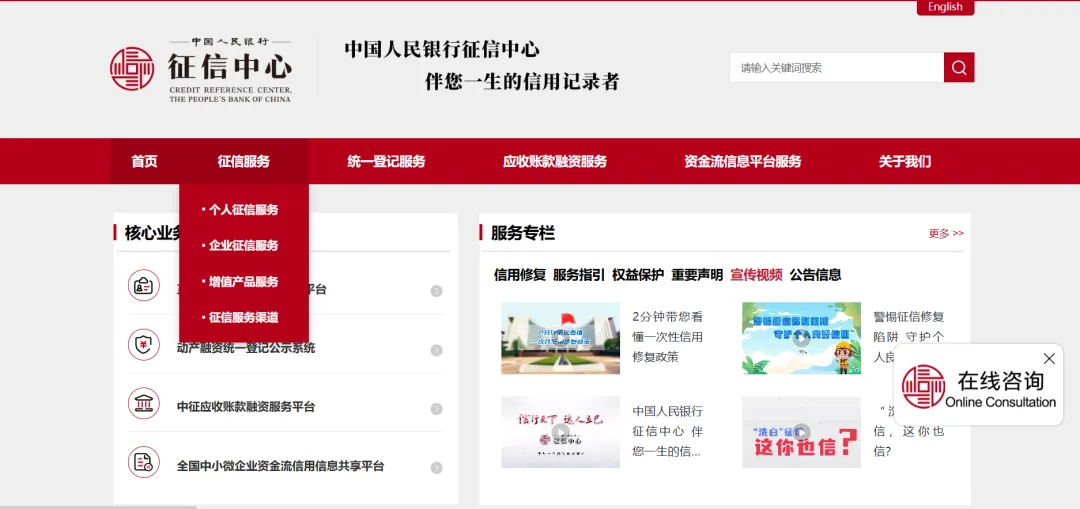
Task: Click the red search magnifier button
Action: [959, 67]
